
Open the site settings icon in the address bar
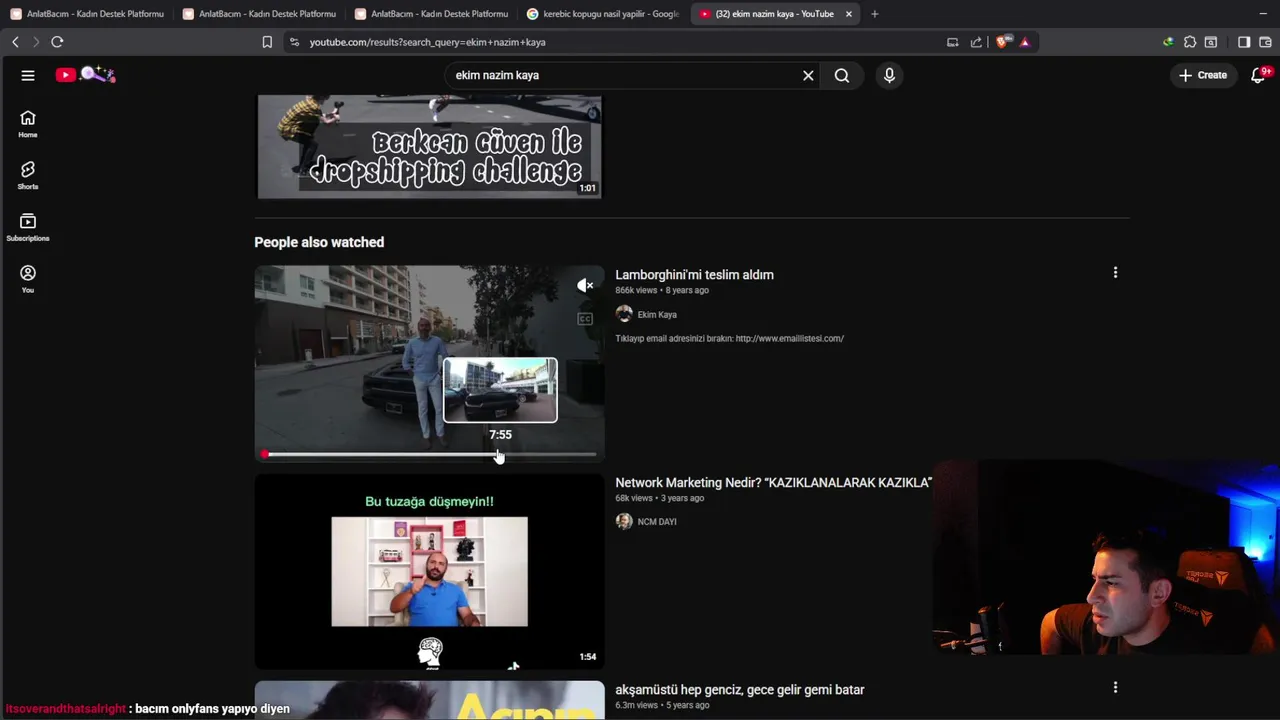[294, 42]
